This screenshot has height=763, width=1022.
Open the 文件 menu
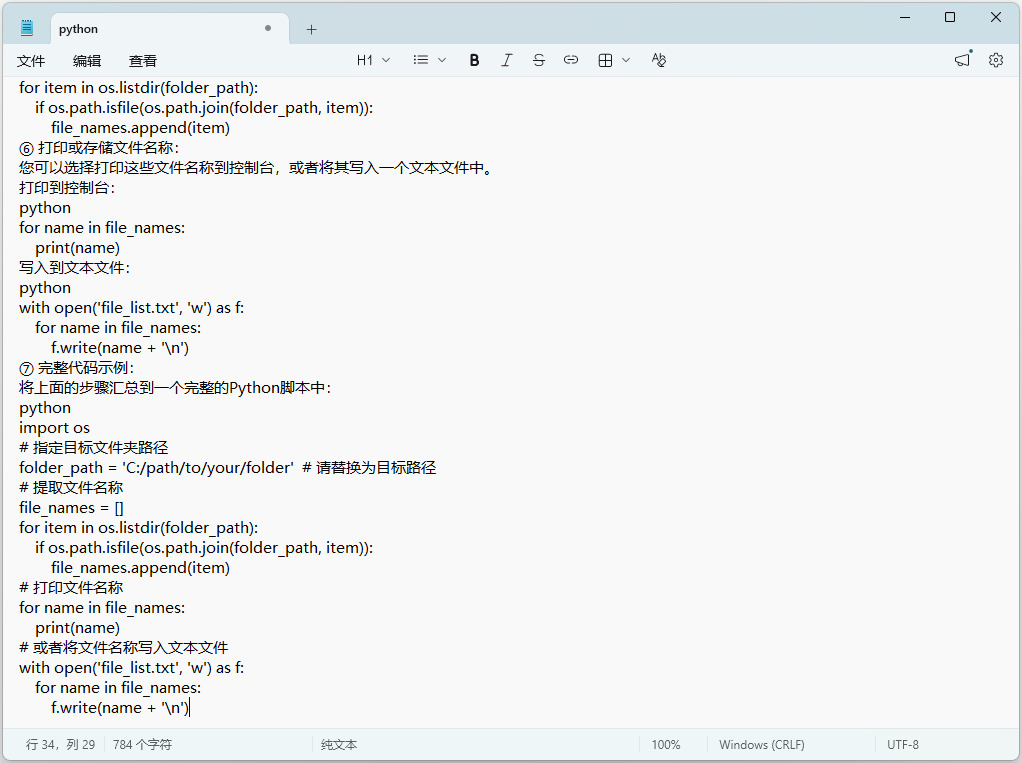click(31, 61)
